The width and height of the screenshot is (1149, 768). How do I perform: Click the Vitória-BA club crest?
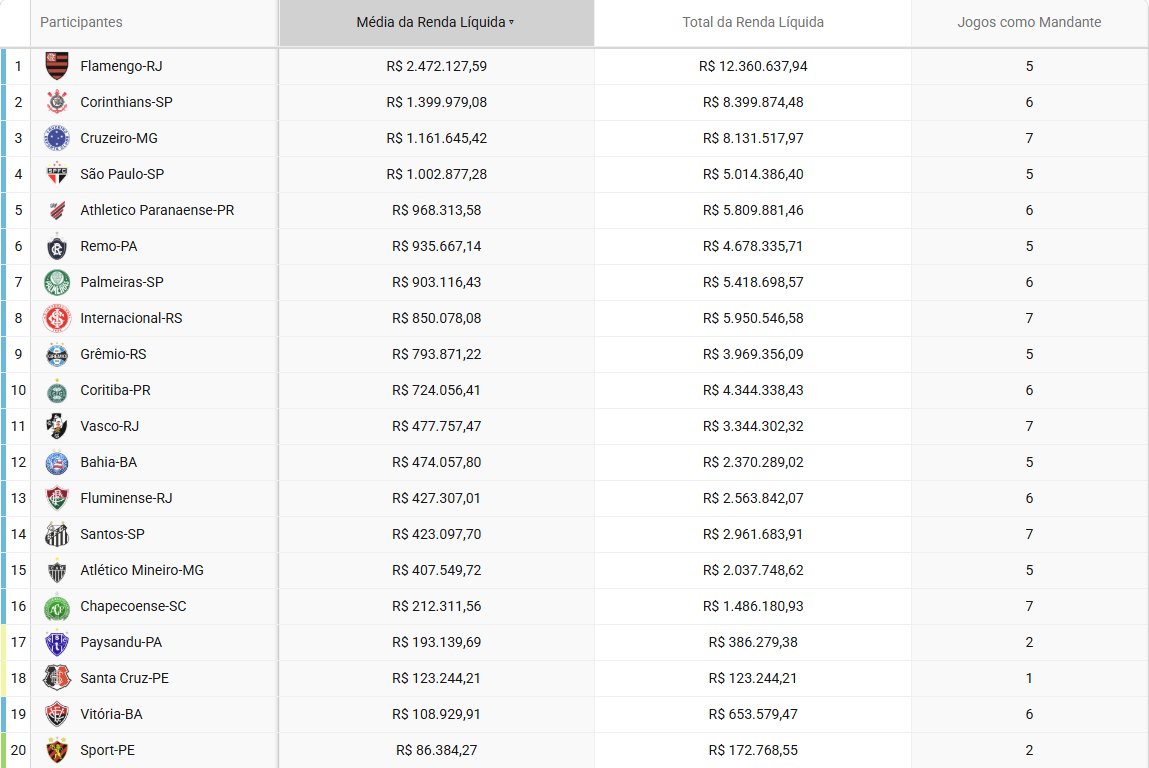(56, 714)
